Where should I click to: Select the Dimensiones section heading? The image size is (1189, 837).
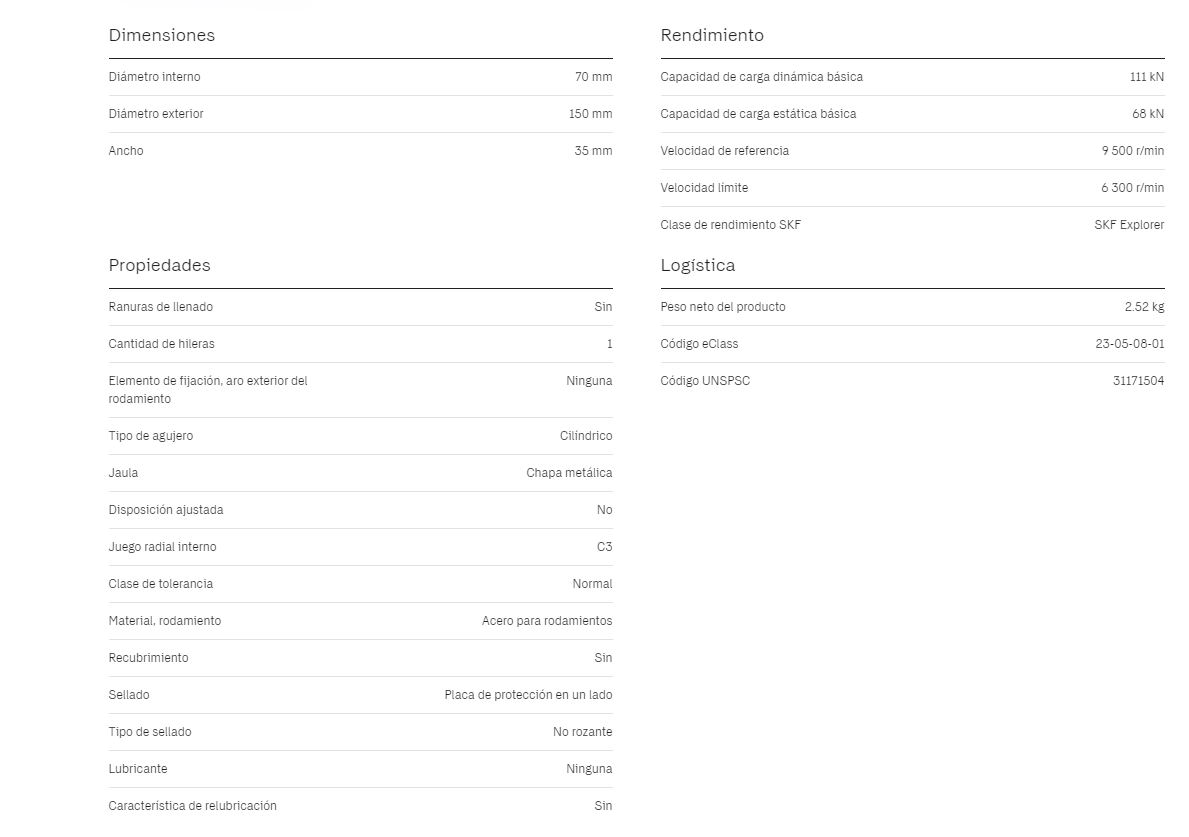[x=162, y=35]
